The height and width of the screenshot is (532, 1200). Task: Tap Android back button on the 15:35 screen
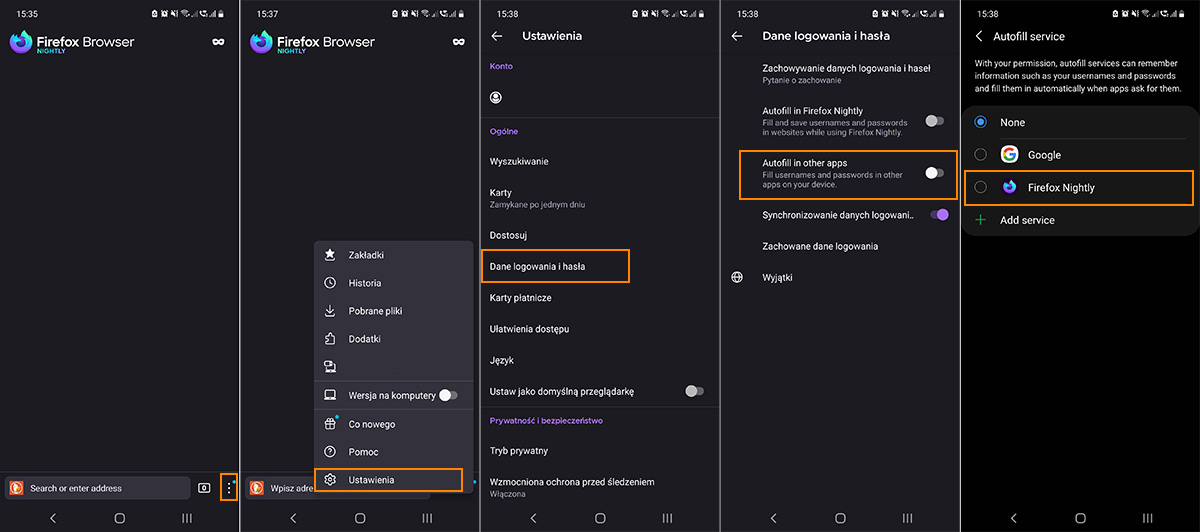(53, 518)
